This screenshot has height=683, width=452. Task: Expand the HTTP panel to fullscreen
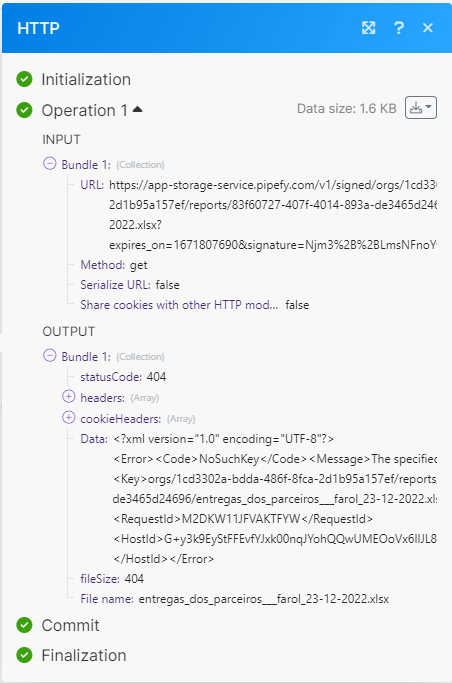pos(368,28)
